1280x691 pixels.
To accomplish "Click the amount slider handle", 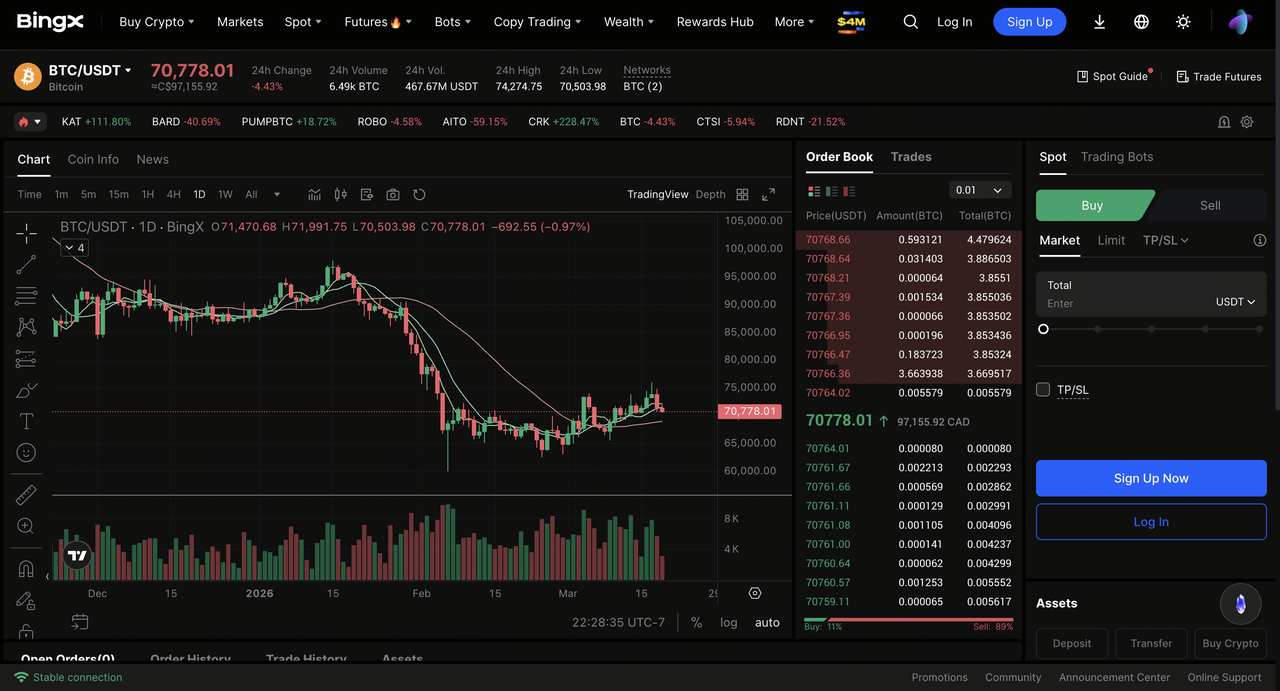I will pos(1043,329).
